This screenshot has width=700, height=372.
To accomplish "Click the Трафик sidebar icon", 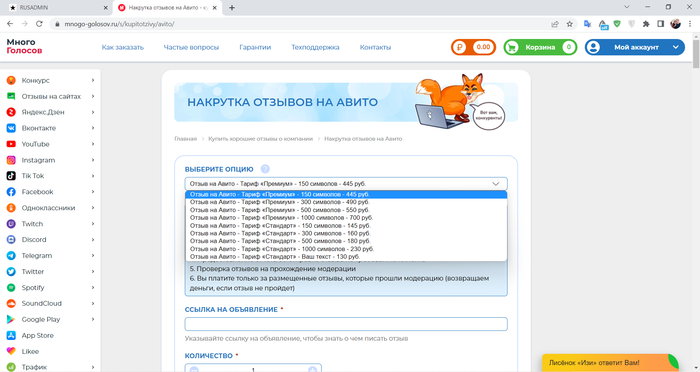I will tap(11, 367).
